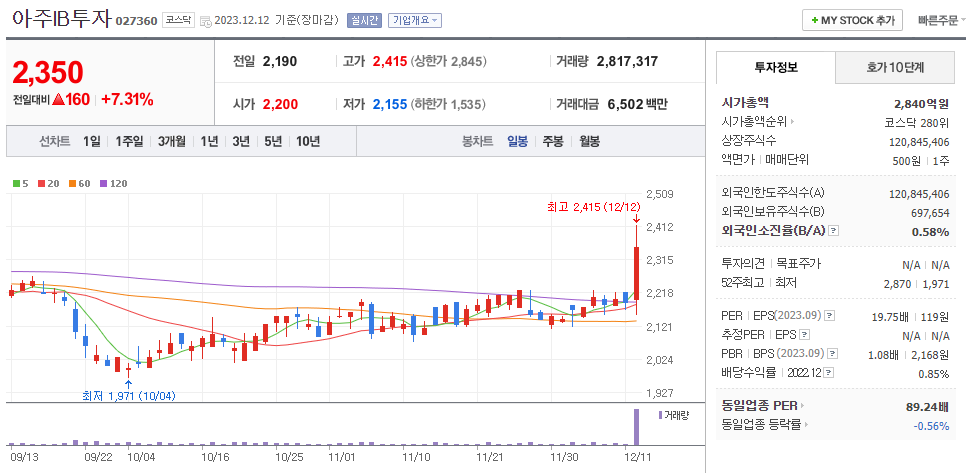Viewport: 974px width, 473px height.
Task: Click the arrow icon next to 시가총액순위
Action: tap(792, 122)
